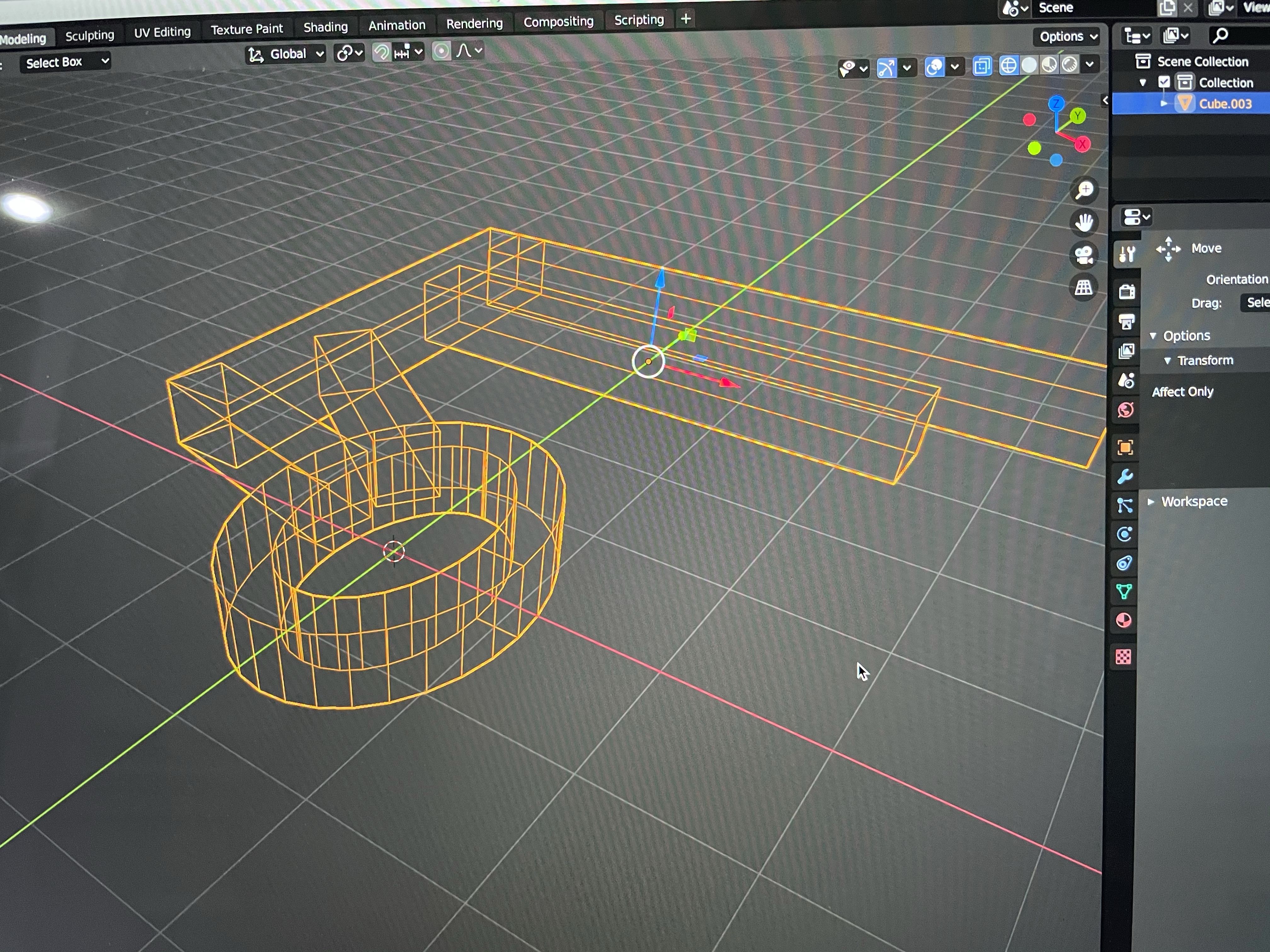Switch to the Shading workspace tab
Image resolution: width=1270 pixels, height=952 pixels.
[x=325, y=27]
